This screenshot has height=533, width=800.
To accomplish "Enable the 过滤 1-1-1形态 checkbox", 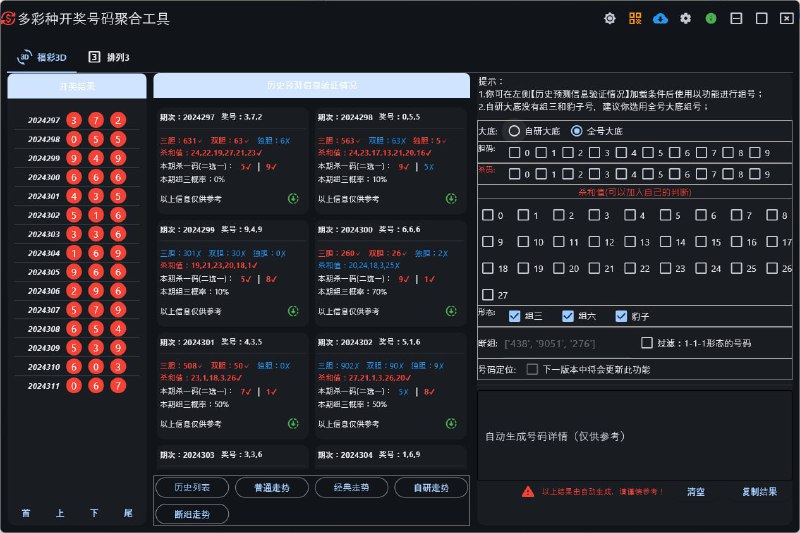I will 647,343.
